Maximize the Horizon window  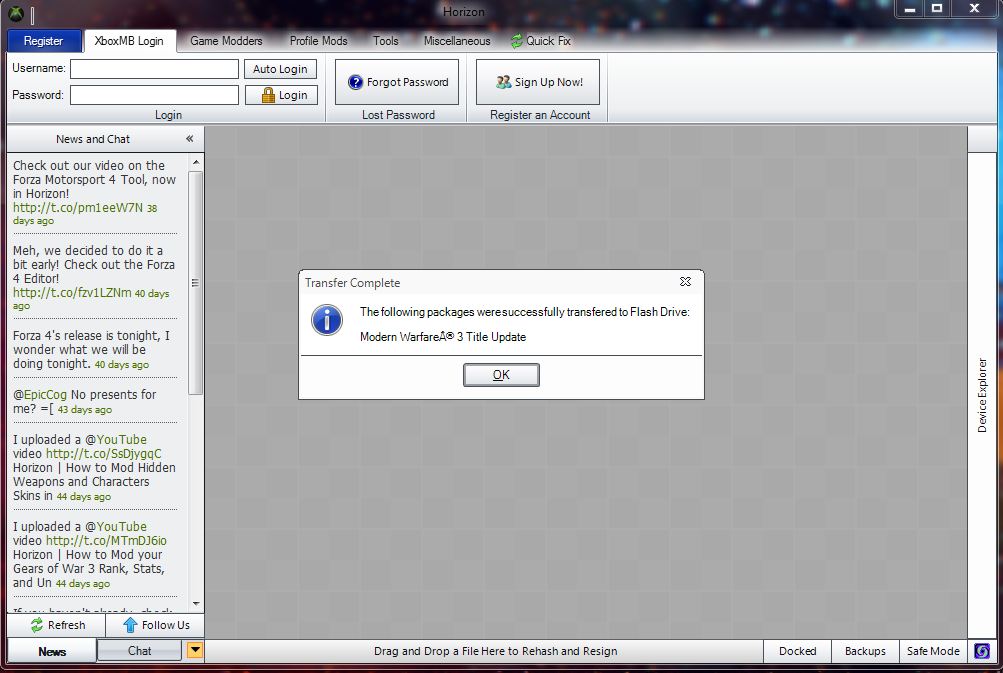pyautogui.click(x=937, y=9)
